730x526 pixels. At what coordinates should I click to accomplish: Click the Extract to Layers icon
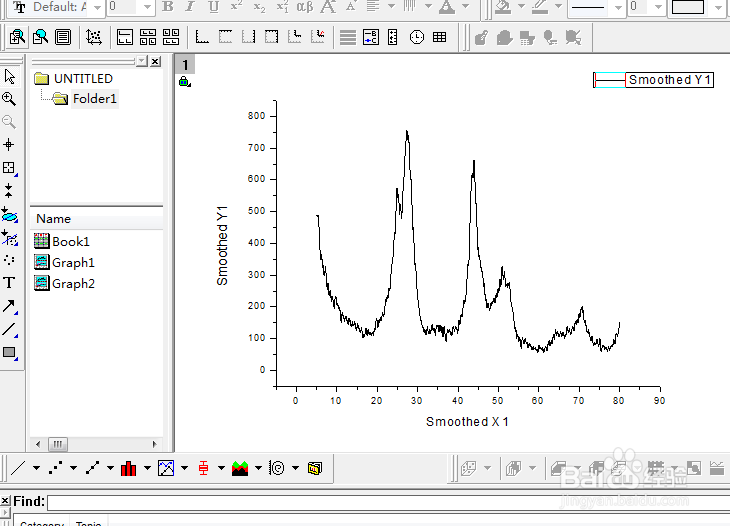[x=125, y=37]
